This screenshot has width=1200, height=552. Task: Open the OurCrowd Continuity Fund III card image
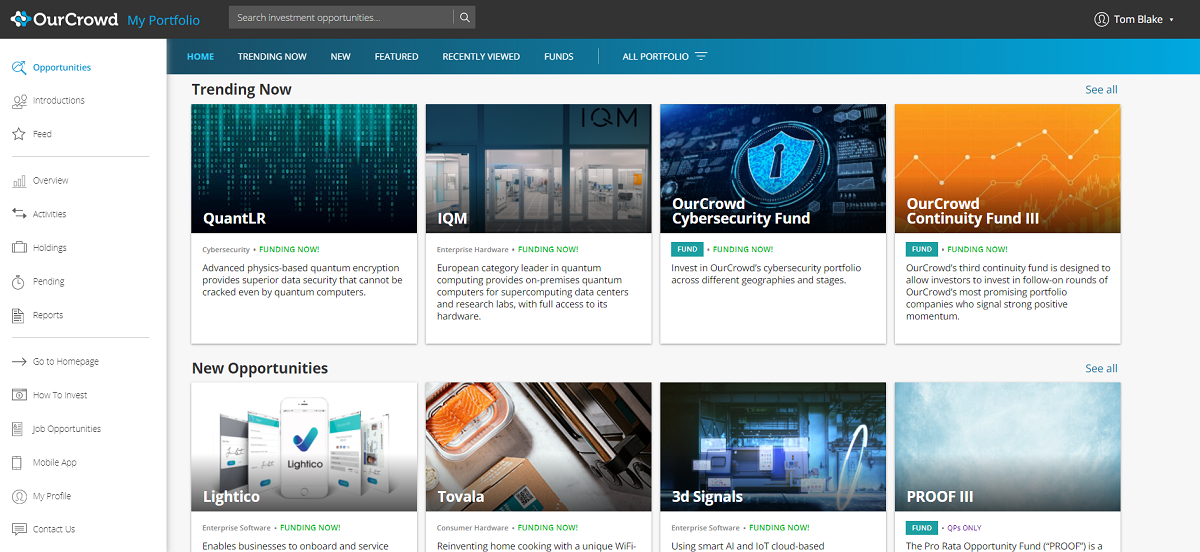[1007, 168]
